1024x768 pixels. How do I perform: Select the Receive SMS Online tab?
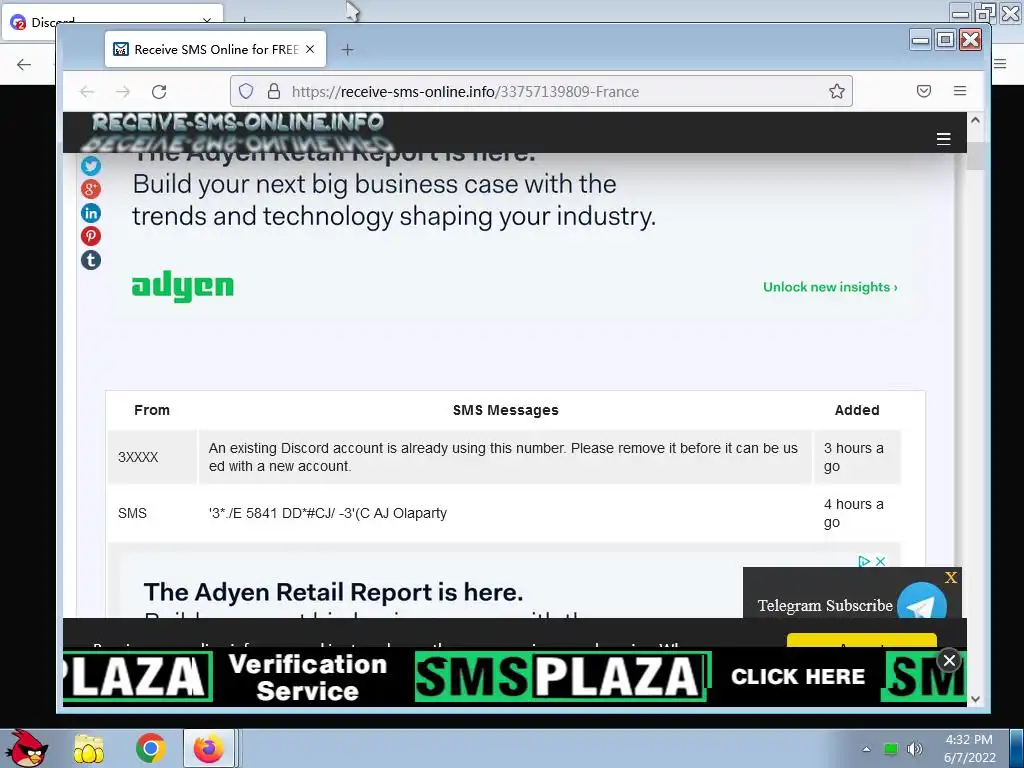pos(216,50)
